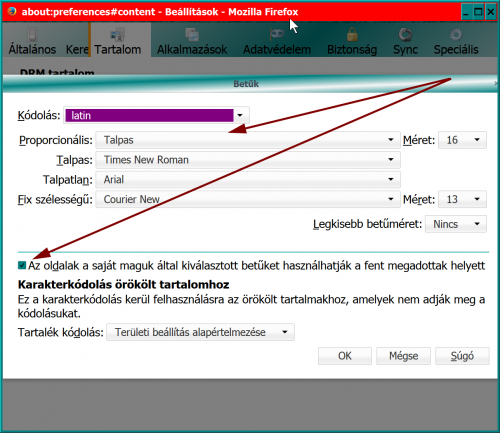Maximize the Firefox window
The height and width of the screenshot is (433, 500).
pos(478,12)
